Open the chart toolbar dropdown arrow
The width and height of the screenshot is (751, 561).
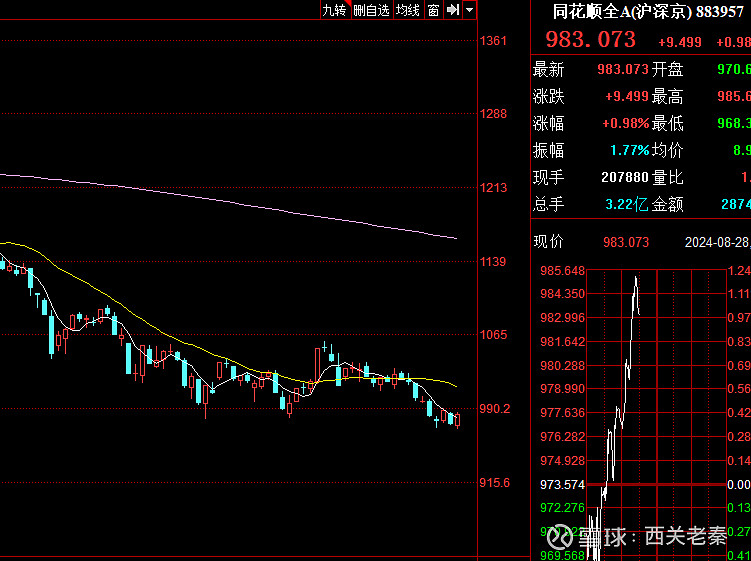coord(470,10)
